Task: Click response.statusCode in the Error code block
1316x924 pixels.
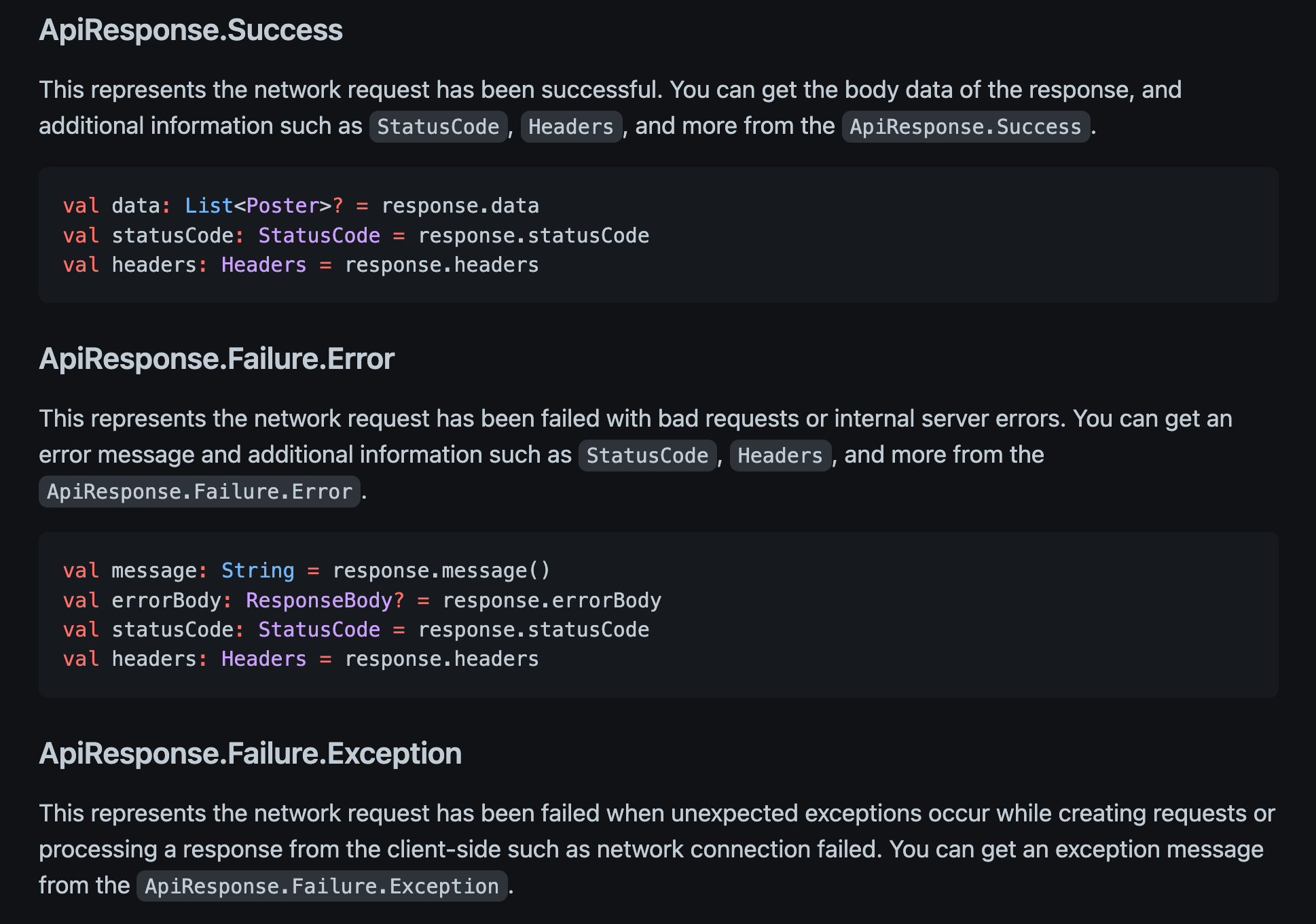Action: 534,630
